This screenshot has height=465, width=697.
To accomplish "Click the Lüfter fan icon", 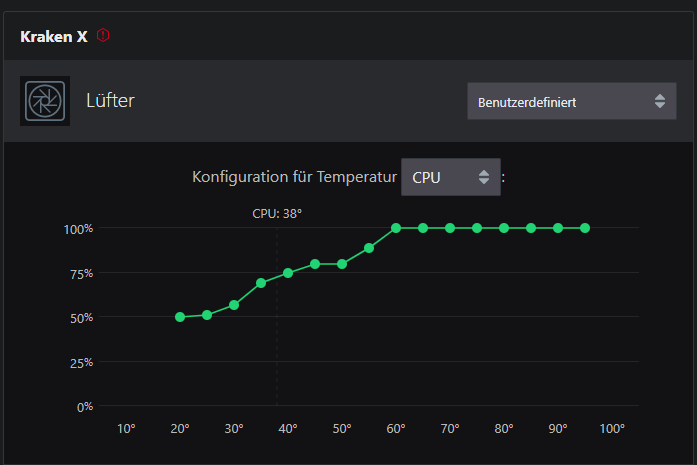I will click(45, 101).
